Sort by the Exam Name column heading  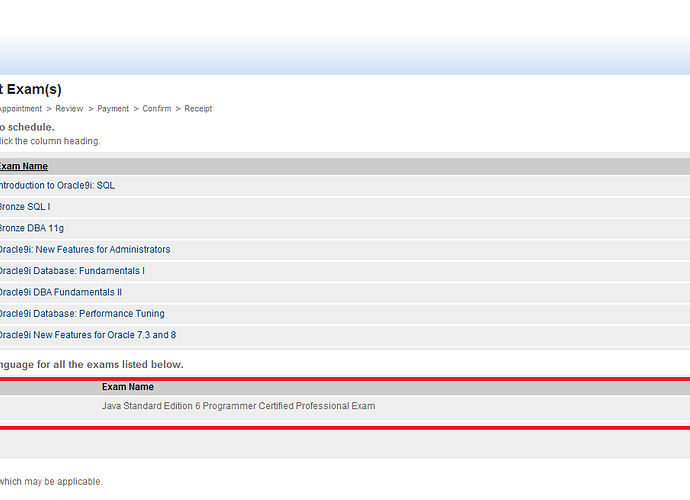23,166
